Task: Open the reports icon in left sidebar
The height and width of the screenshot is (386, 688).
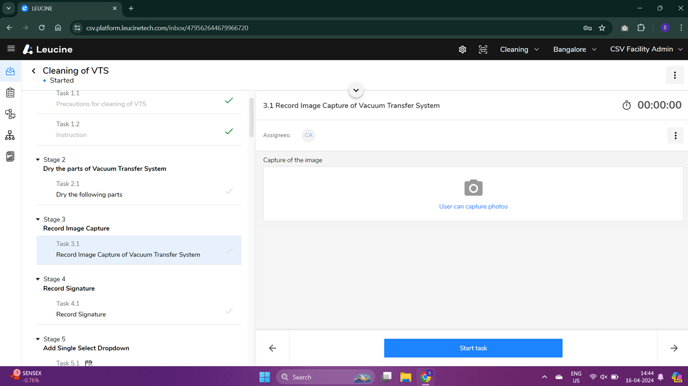Action: 10,157
